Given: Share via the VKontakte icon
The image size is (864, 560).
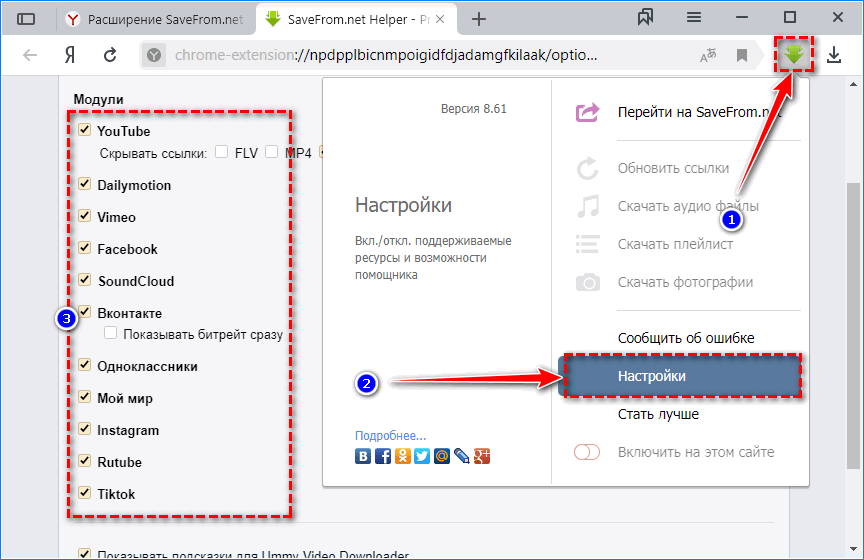Looking at the screenshot, I should click(x=363, y=456).
